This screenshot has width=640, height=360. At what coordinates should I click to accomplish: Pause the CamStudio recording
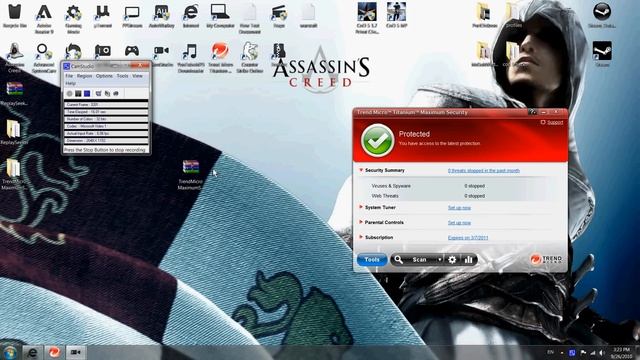pos(78,93)
